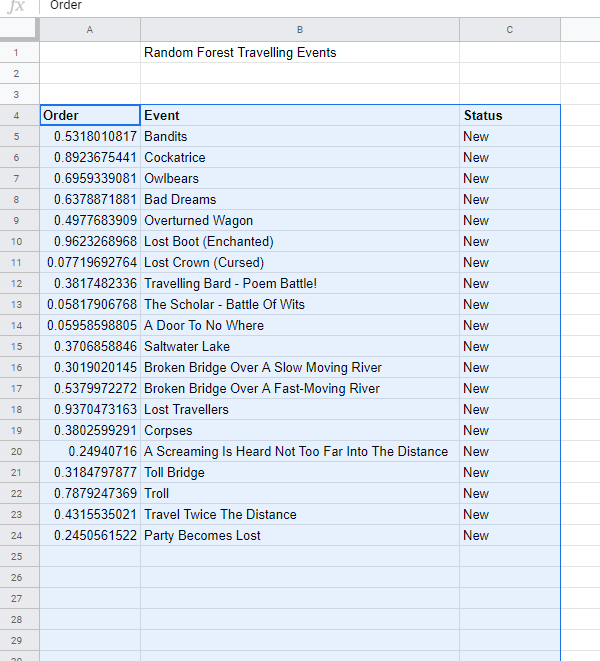Click order value 0.24940716
The image size is (600, 661).
tap(90, 451)
